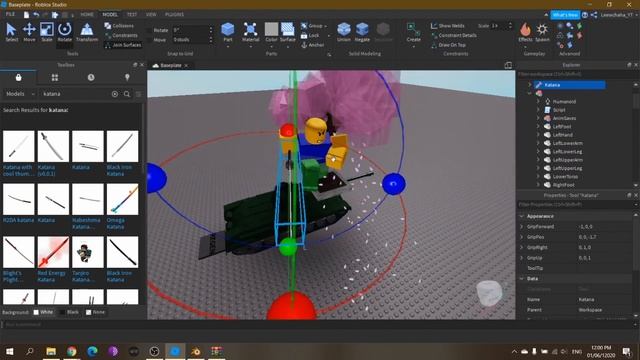Open Chrome from the taskbar

(72, 351)
